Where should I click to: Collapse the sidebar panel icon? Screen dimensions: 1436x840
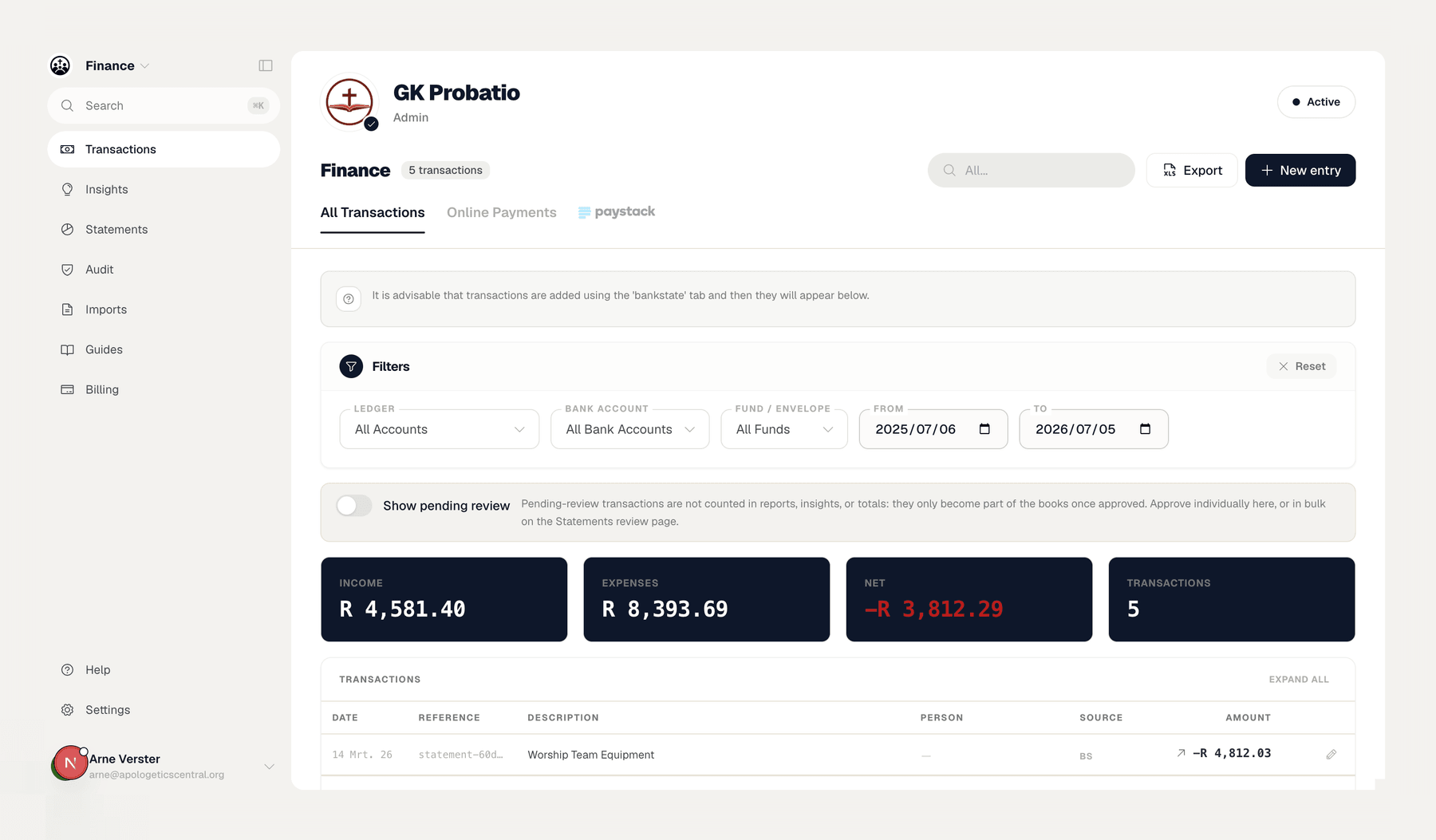(x=266, y=65)
